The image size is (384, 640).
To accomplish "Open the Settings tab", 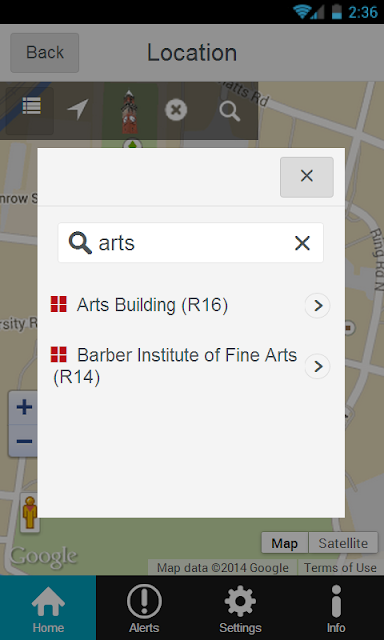I will [x=240, y=608].
